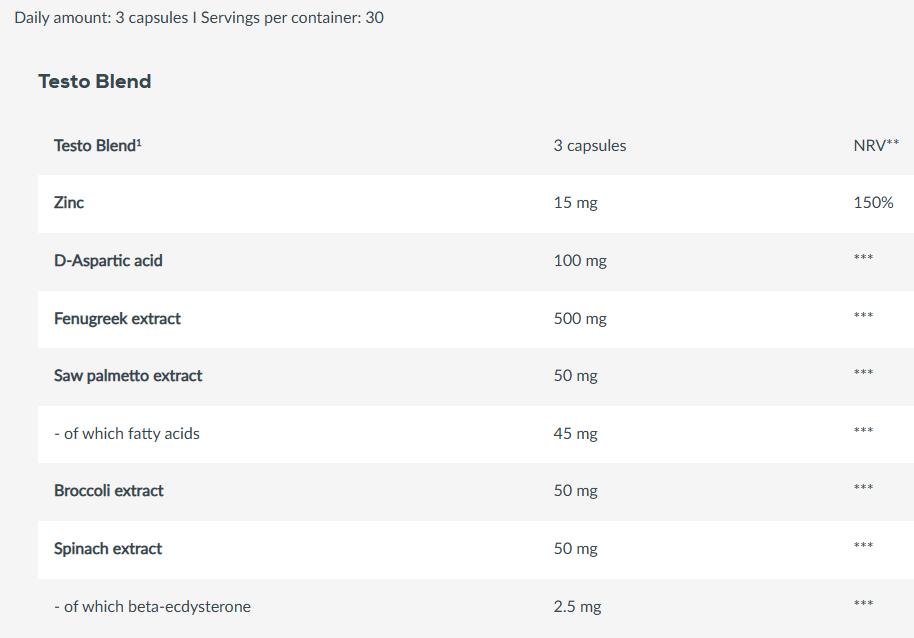Click the beta-ecdysterone sub-row label
Viewport: 914px width, 638px height.
[x=152, y=607]
